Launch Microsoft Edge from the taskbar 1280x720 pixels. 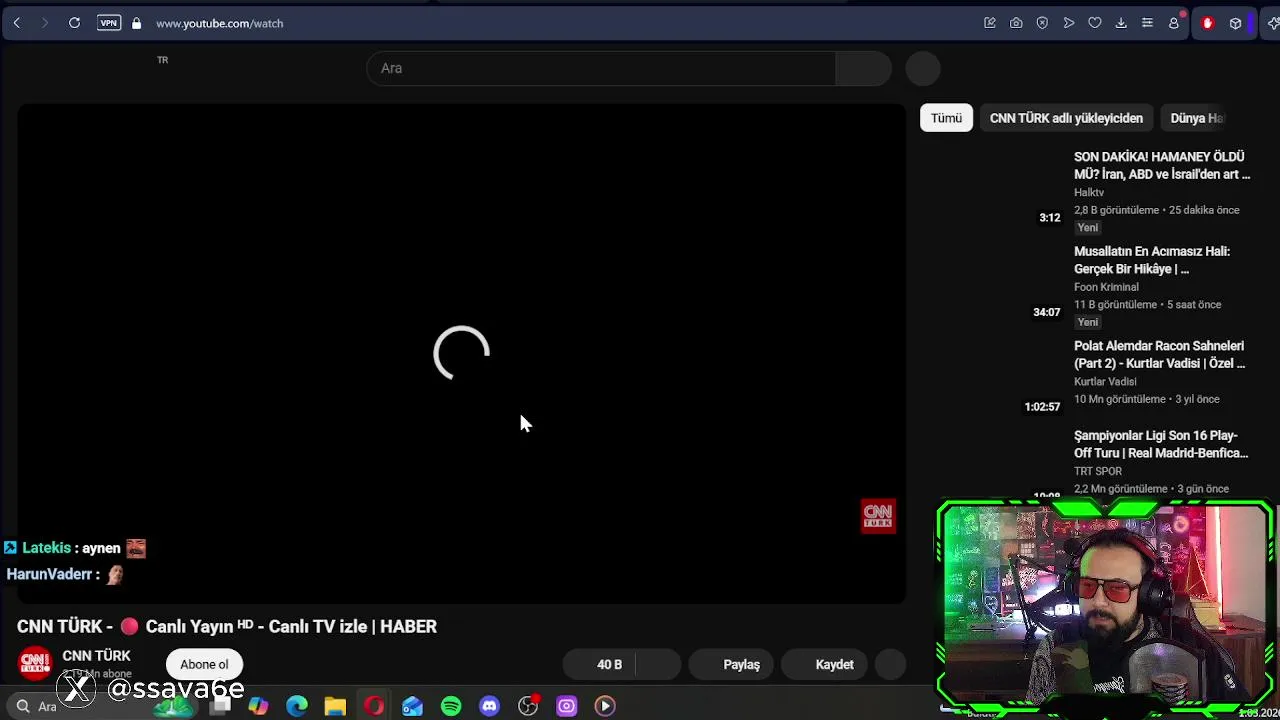[297, 706]
